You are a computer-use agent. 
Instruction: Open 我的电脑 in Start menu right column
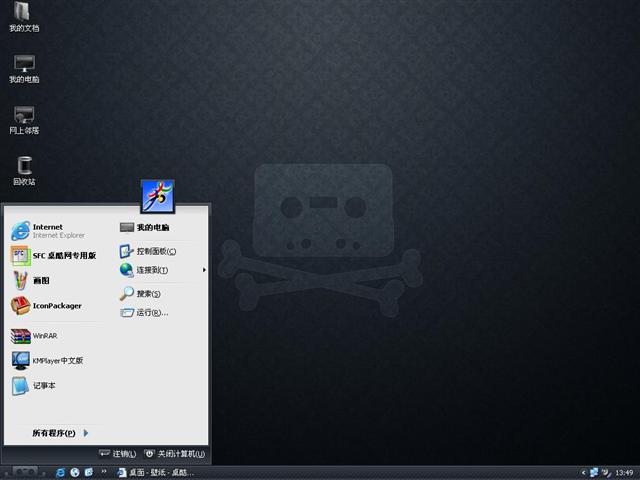click(144, 227)
